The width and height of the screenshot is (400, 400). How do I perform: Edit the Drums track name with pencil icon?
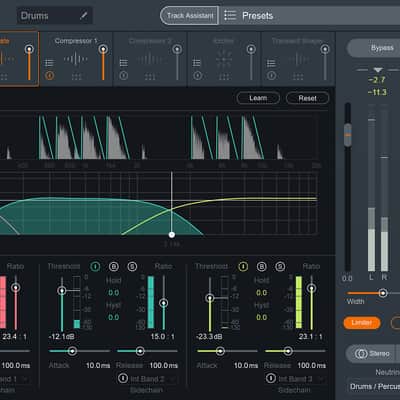click(84, 15)
